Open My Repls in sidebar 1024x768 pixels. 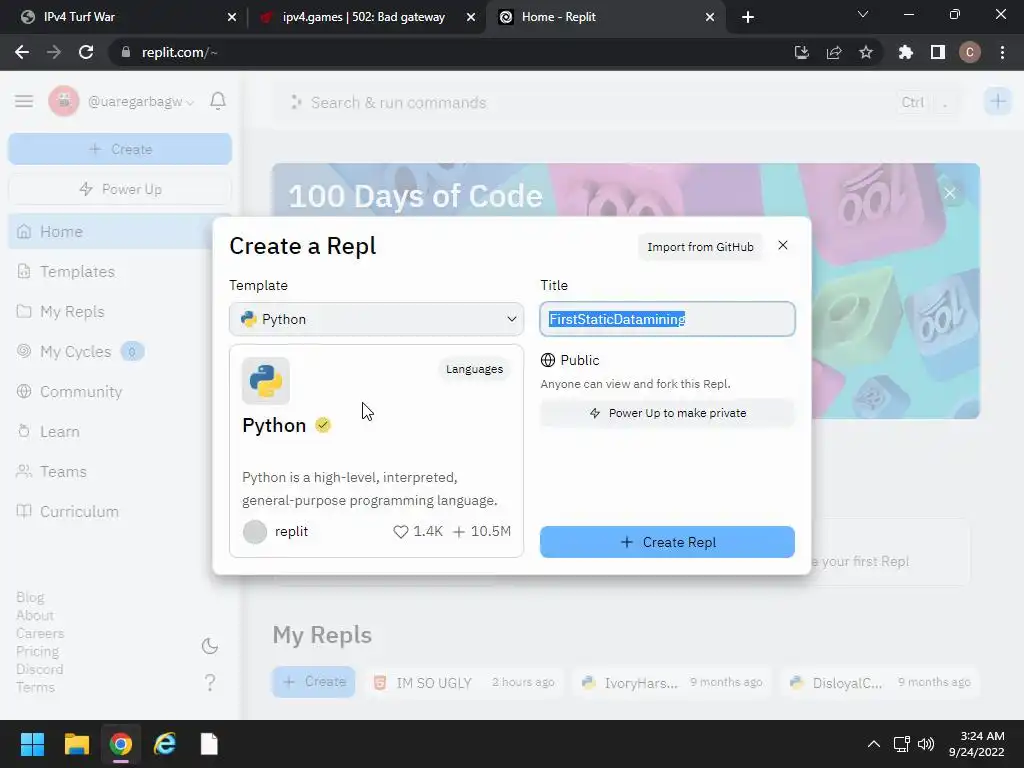120,312
